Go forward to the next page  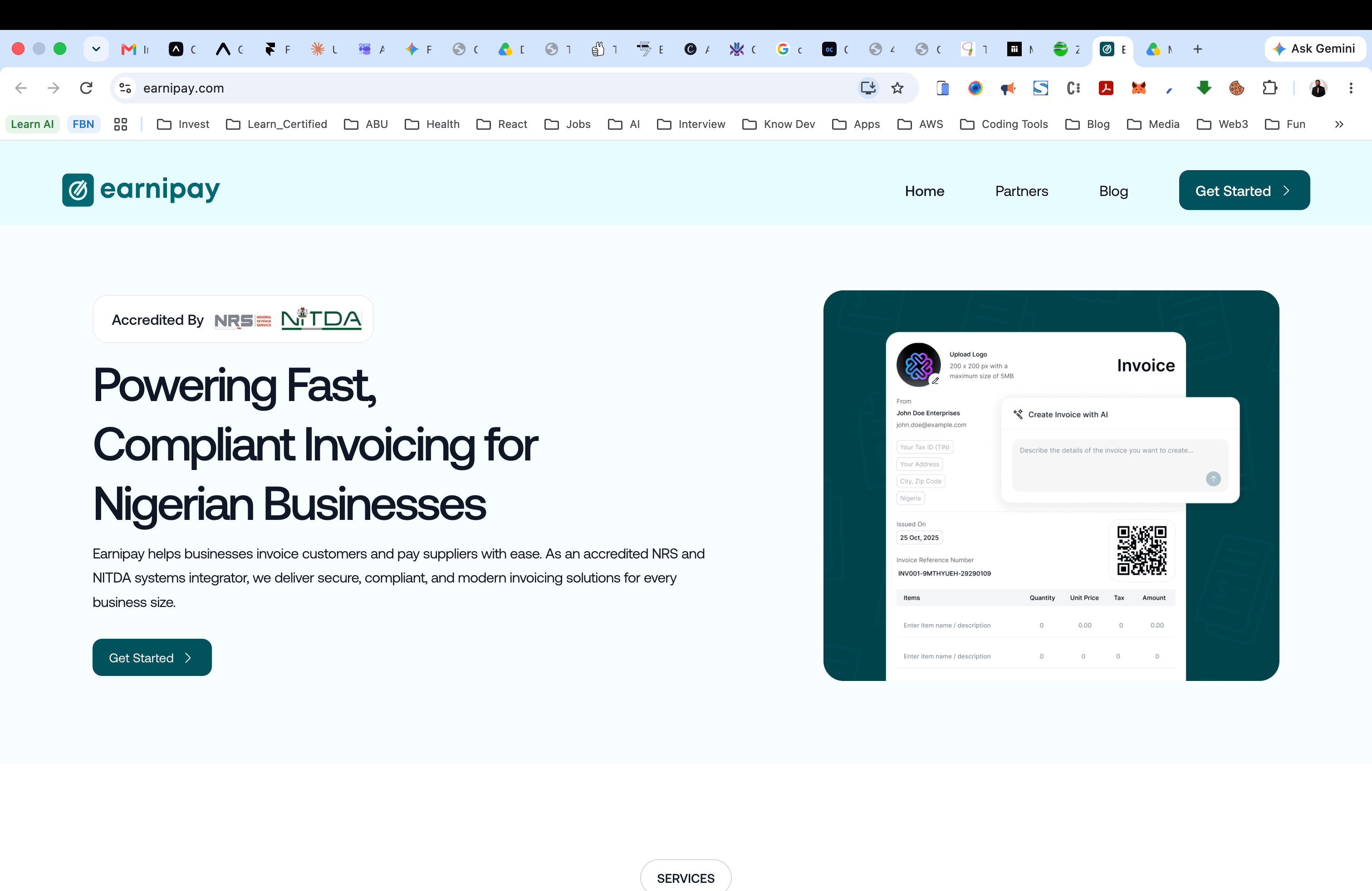53,88
